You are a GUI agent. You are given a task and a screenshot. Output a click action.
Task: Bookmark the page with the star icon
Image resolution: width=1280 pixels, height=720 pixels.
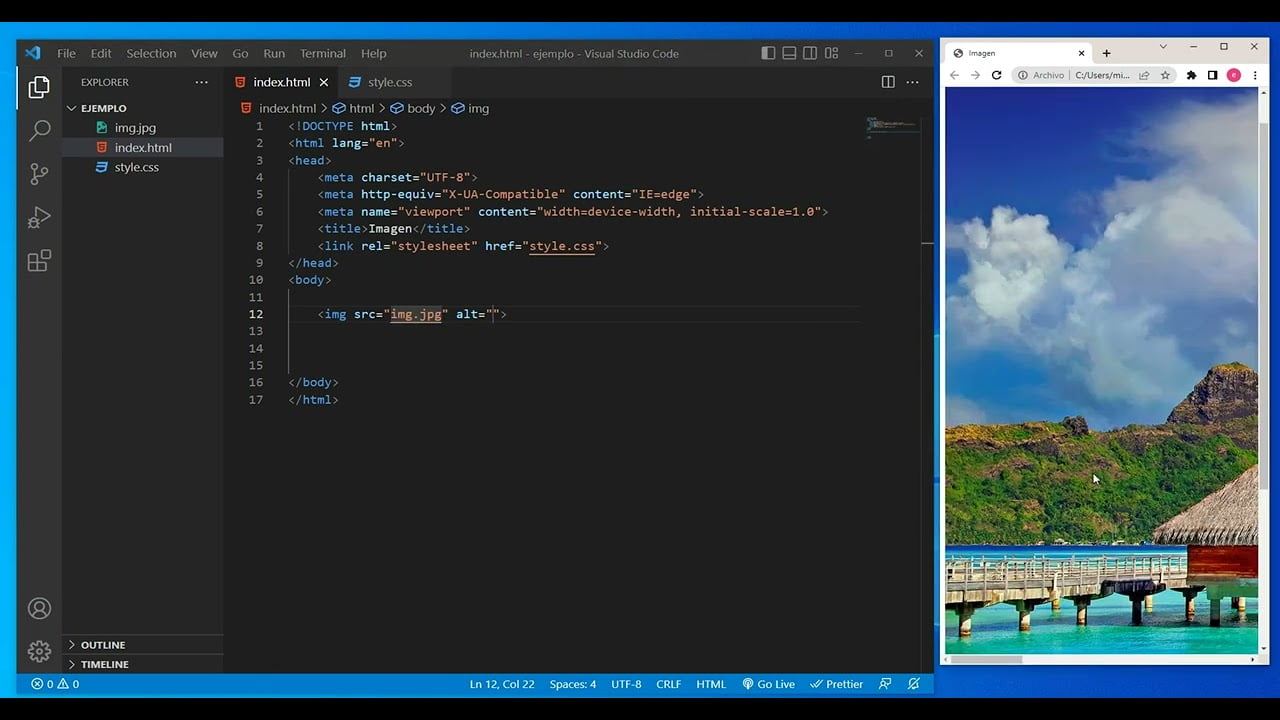1166,75
